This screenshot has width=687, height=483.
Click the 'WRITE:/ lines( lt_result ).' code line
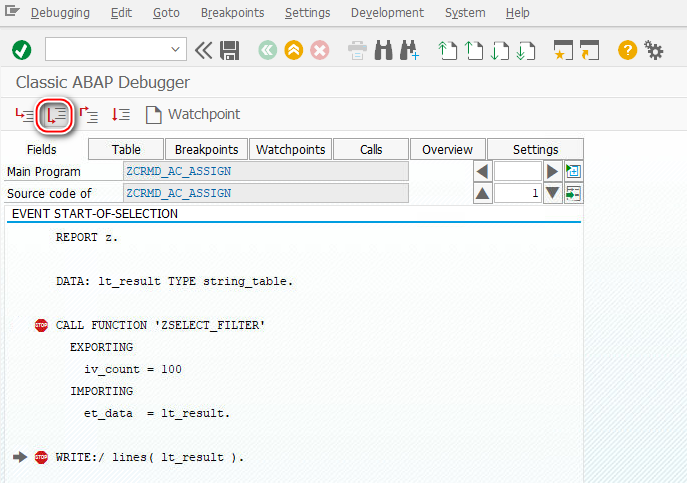pos(149,457)
